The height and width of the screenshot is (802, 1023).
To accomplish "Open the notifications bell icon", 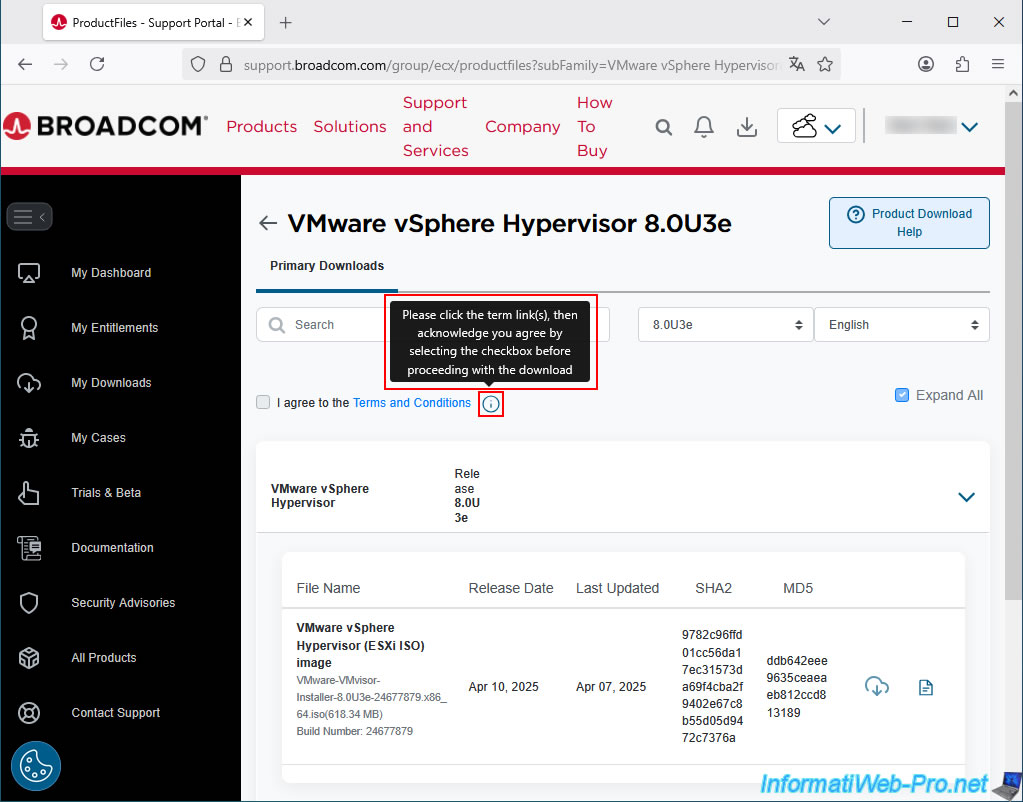I will coord(704,127).
